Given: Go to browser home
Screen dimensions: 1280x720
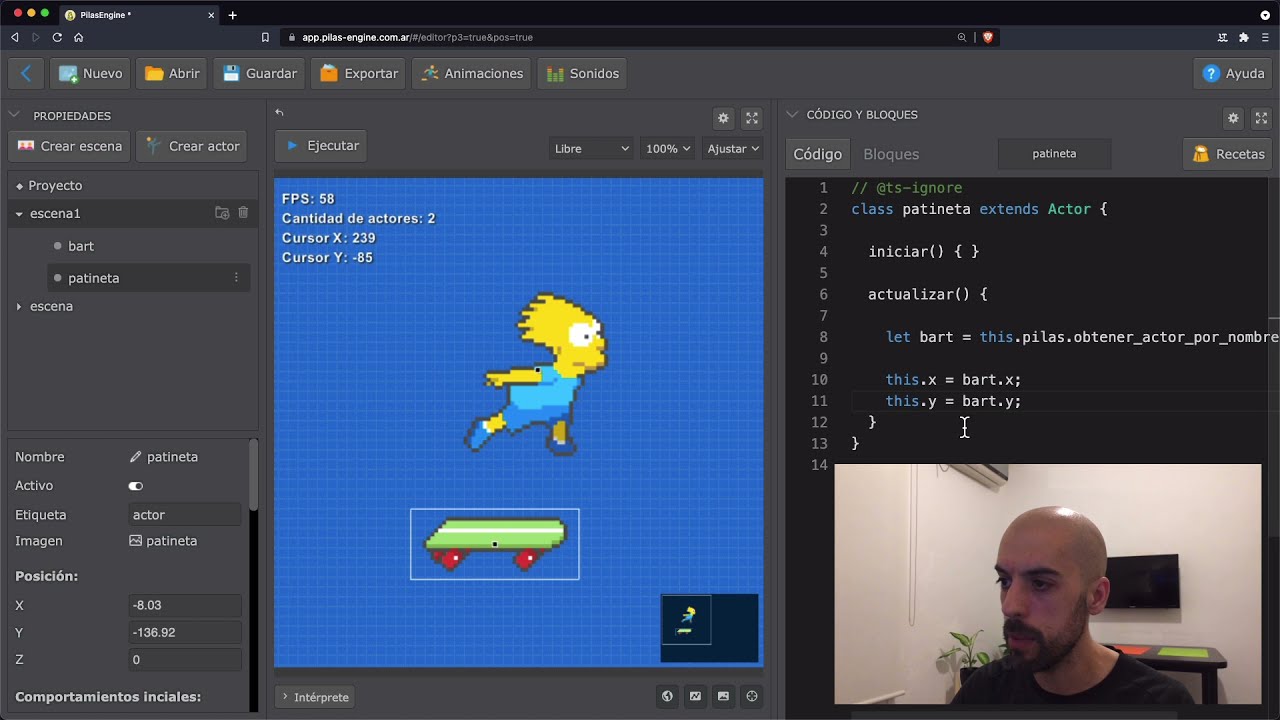Looking at the screenshot, I should 79,37.
